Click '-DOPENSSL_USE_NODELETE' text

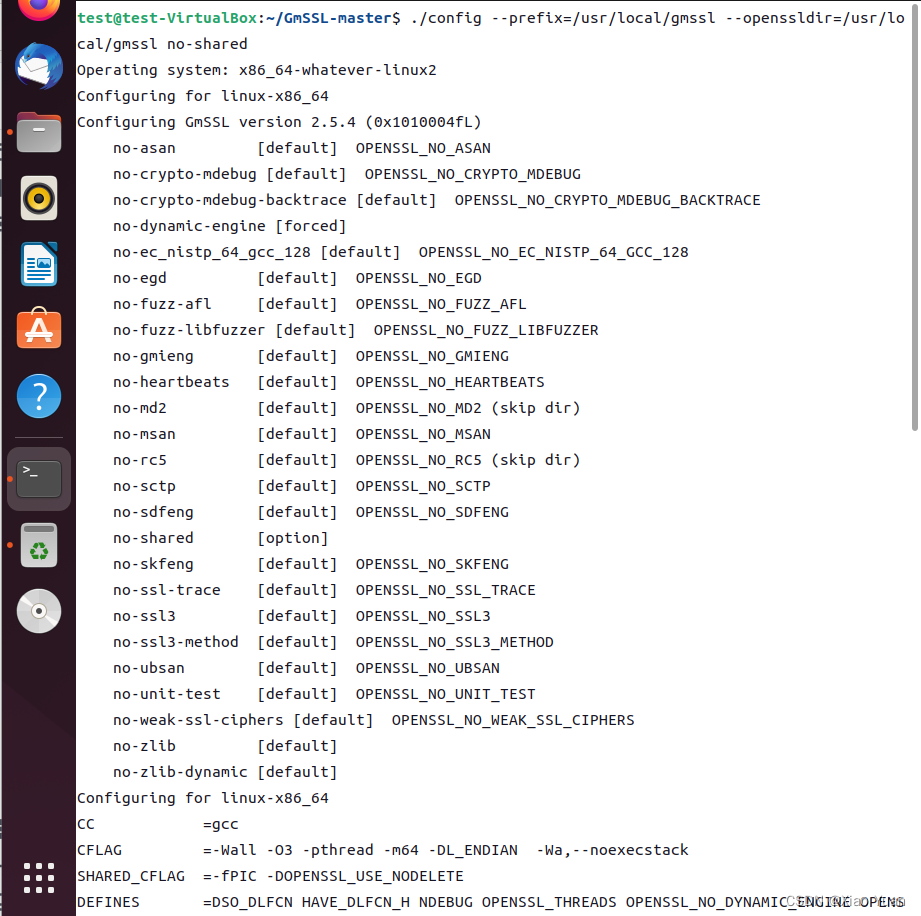tap(365, 876)
